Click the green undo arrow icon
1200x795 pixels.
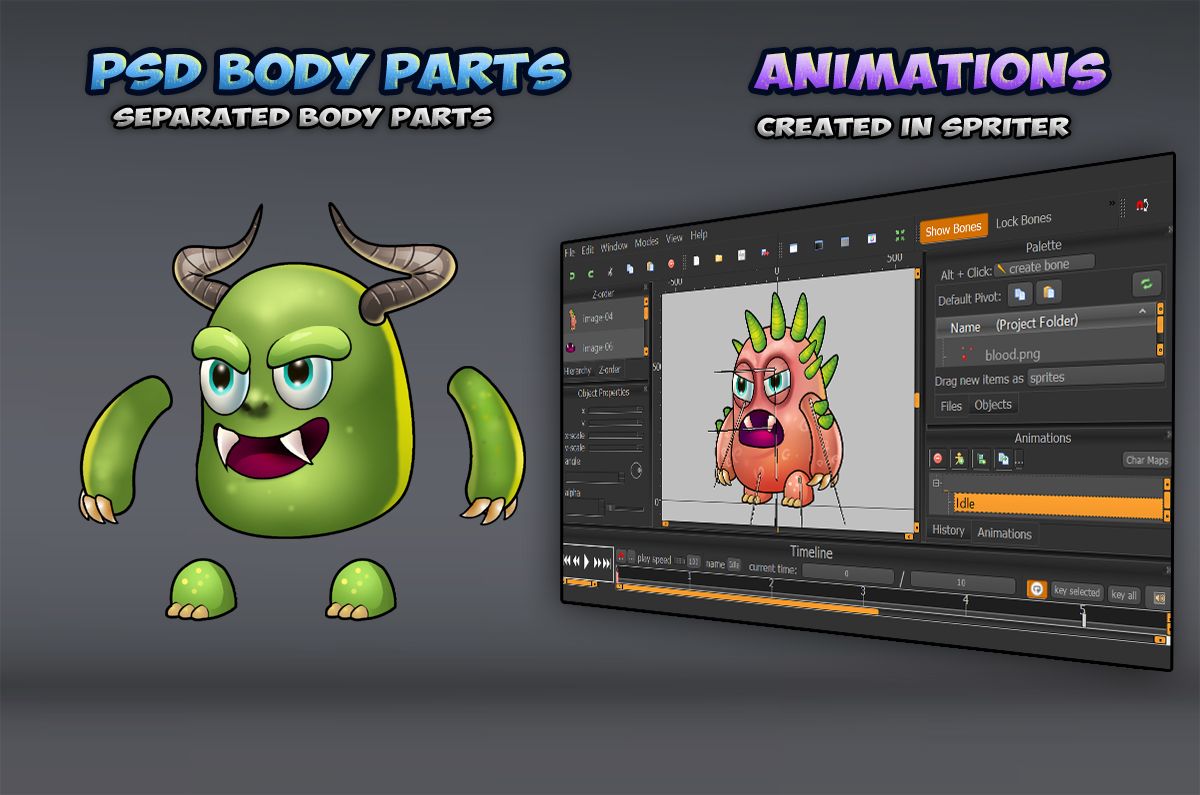572,273
